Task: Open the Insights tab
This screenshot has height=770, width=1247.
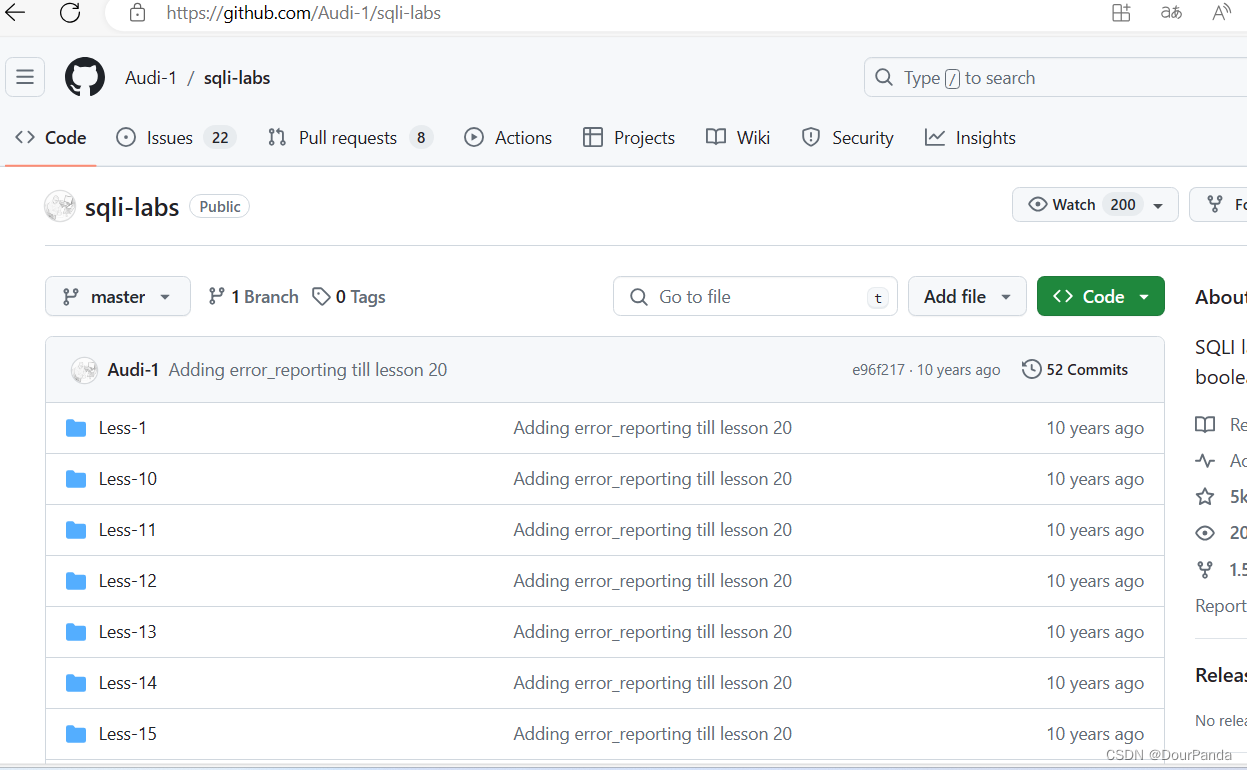Action: (x=971, y=138)
